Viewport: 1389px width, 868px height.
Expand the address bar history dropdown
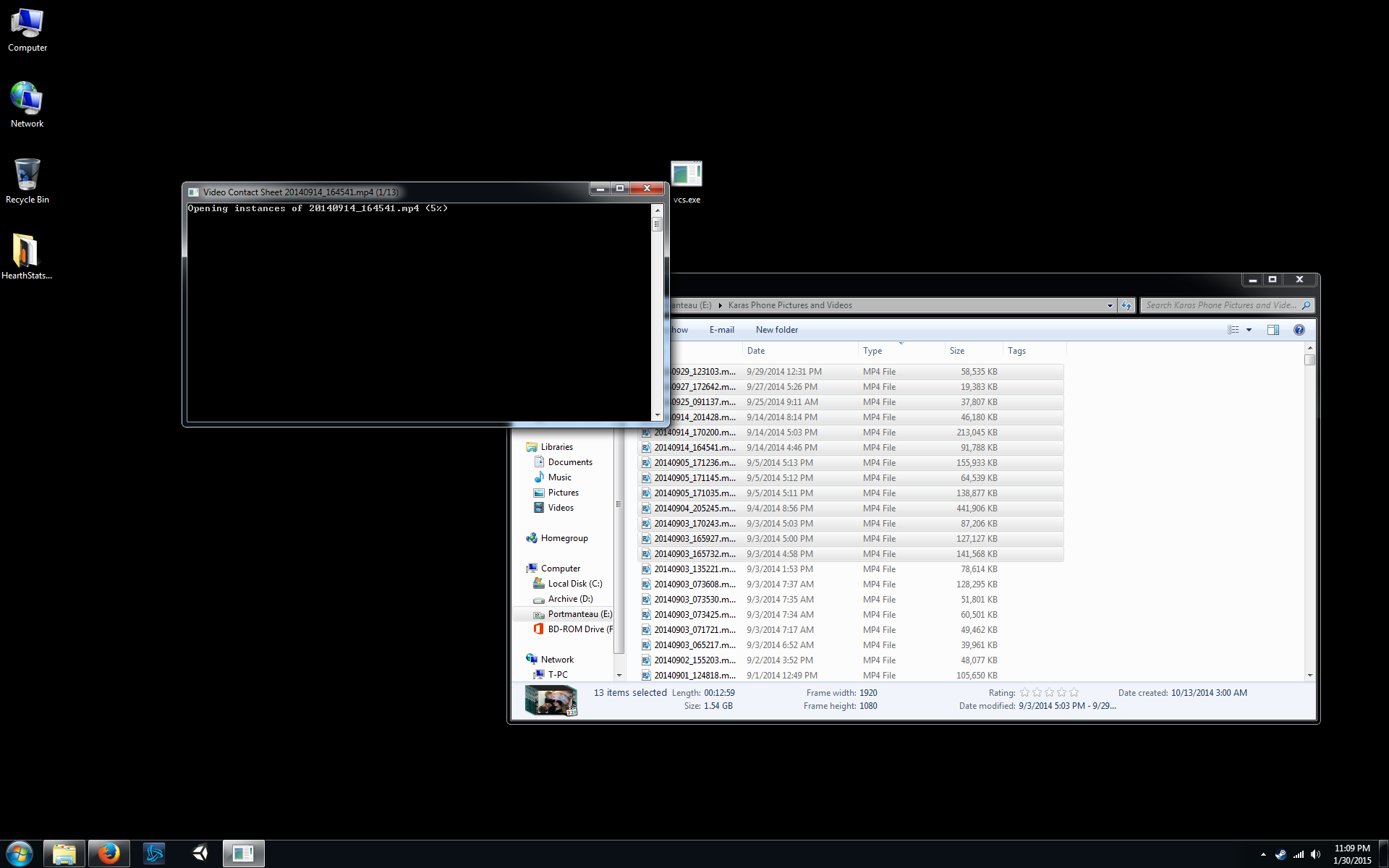[1110, 305]
